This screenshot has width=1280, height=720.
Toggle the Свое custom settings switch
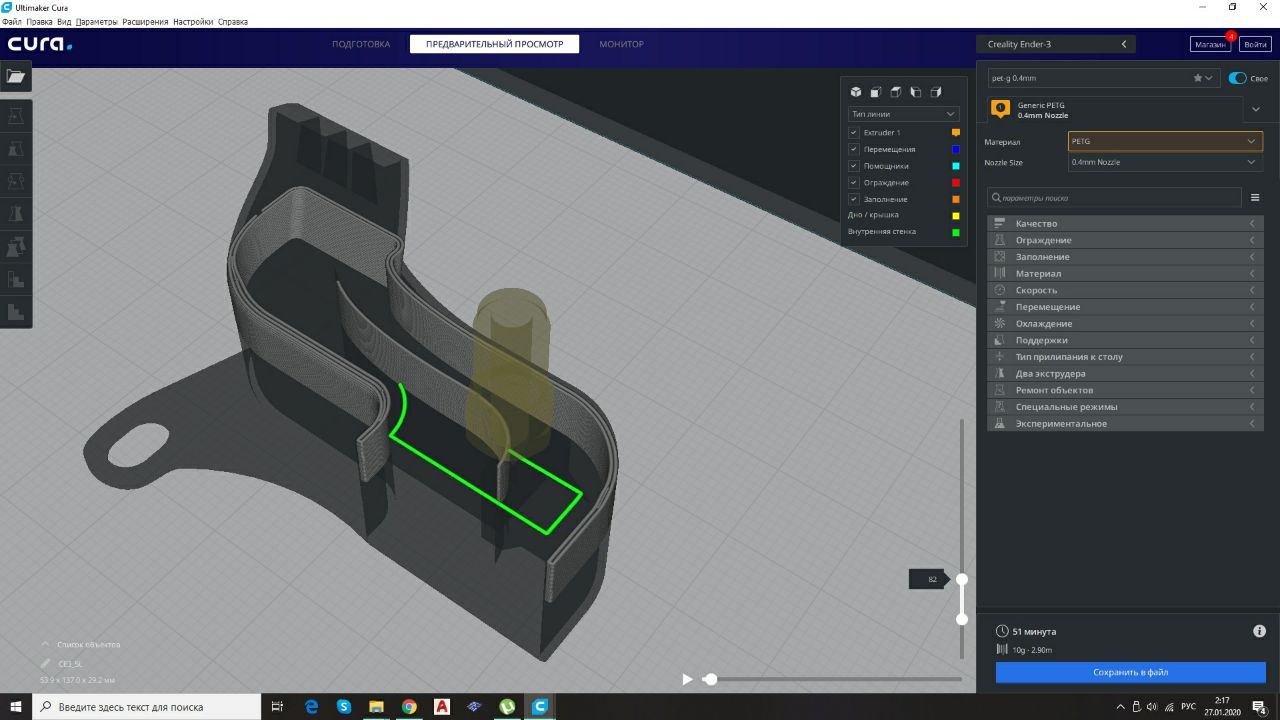[1238, 78]
